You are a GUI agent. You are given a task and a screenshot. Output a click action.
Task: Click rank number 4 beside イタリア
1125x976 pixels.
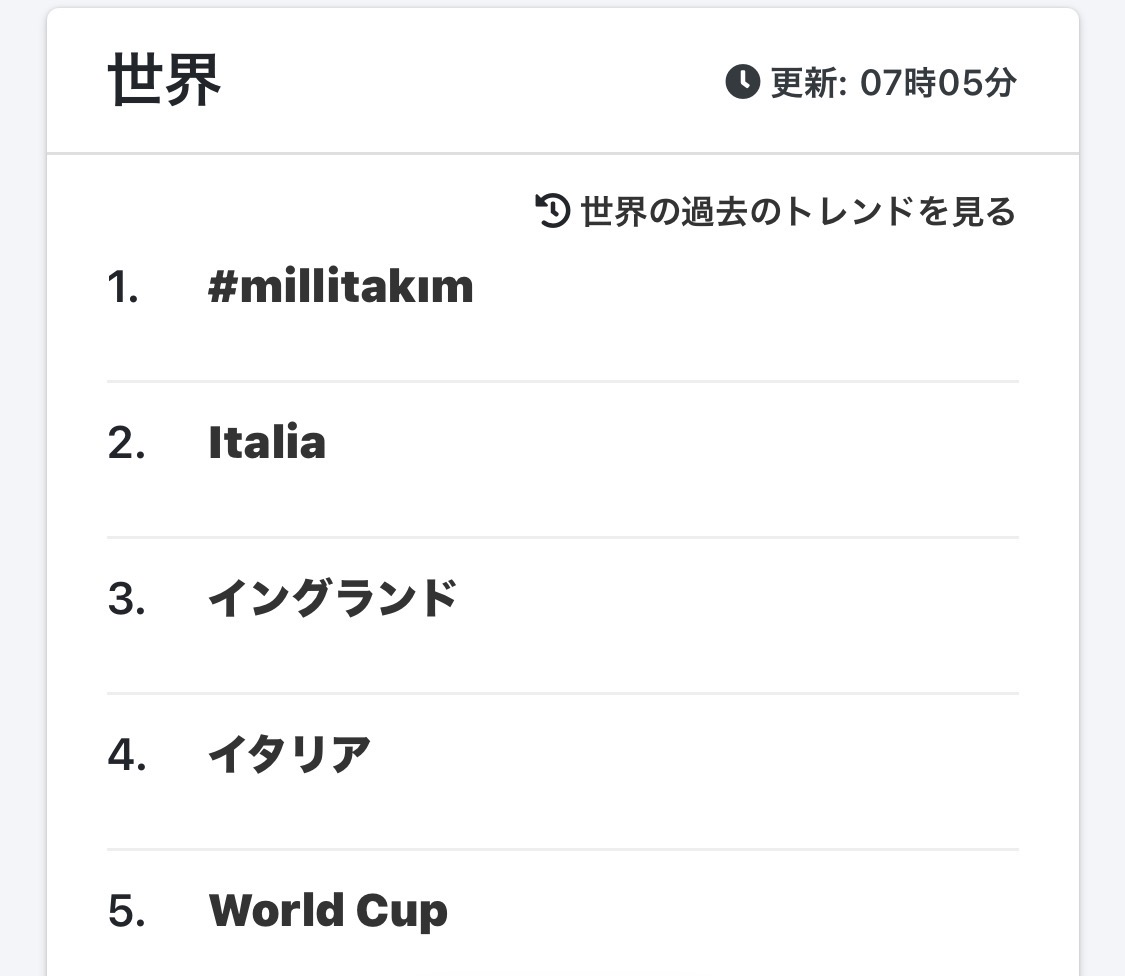126,754
